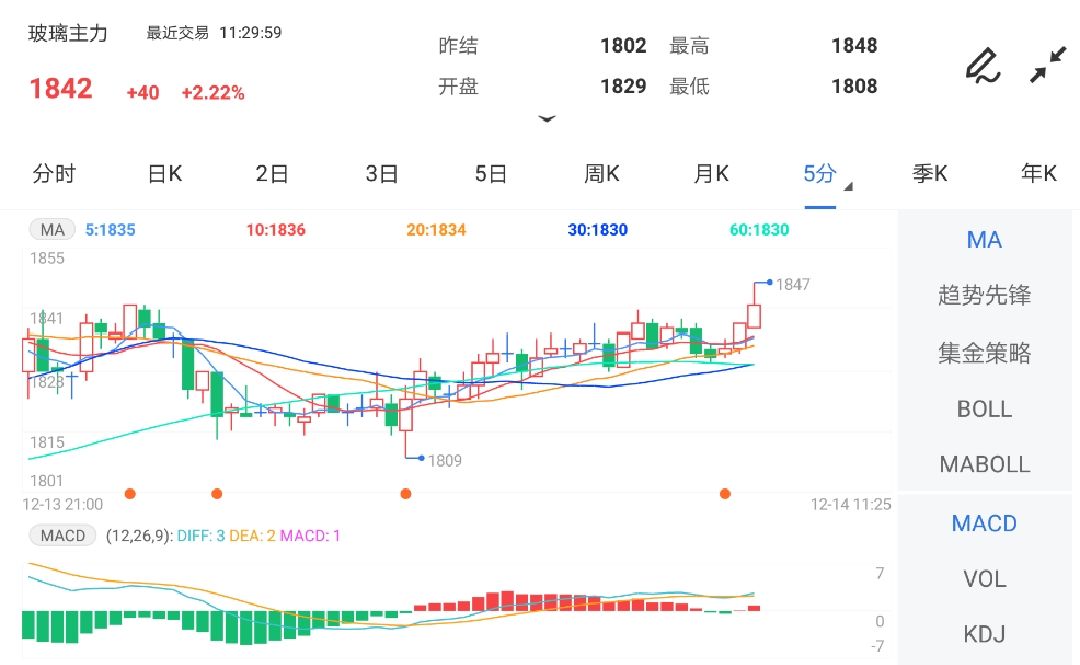Click the last orange marker dot on timeline
The image size is (1080, 665).
pyautogui.click(x=725, y=493)
